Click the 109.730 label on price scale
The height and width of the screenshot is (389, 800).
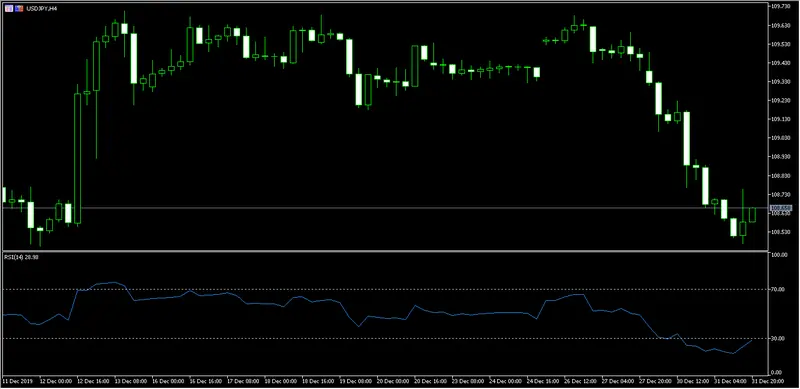779,6
